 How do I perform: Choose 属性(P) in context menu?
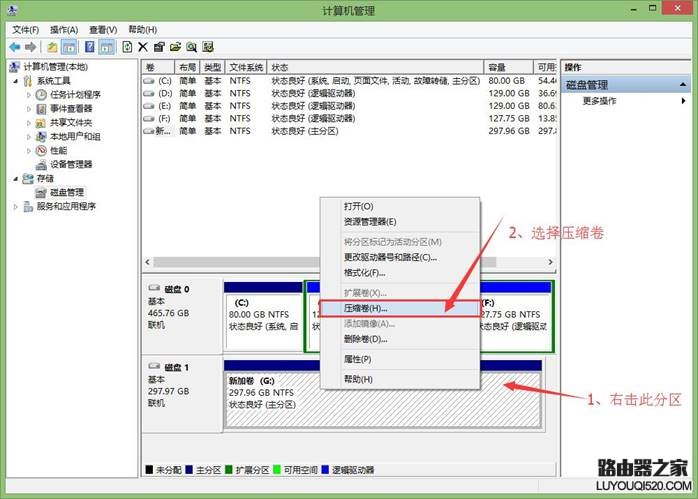400,359
